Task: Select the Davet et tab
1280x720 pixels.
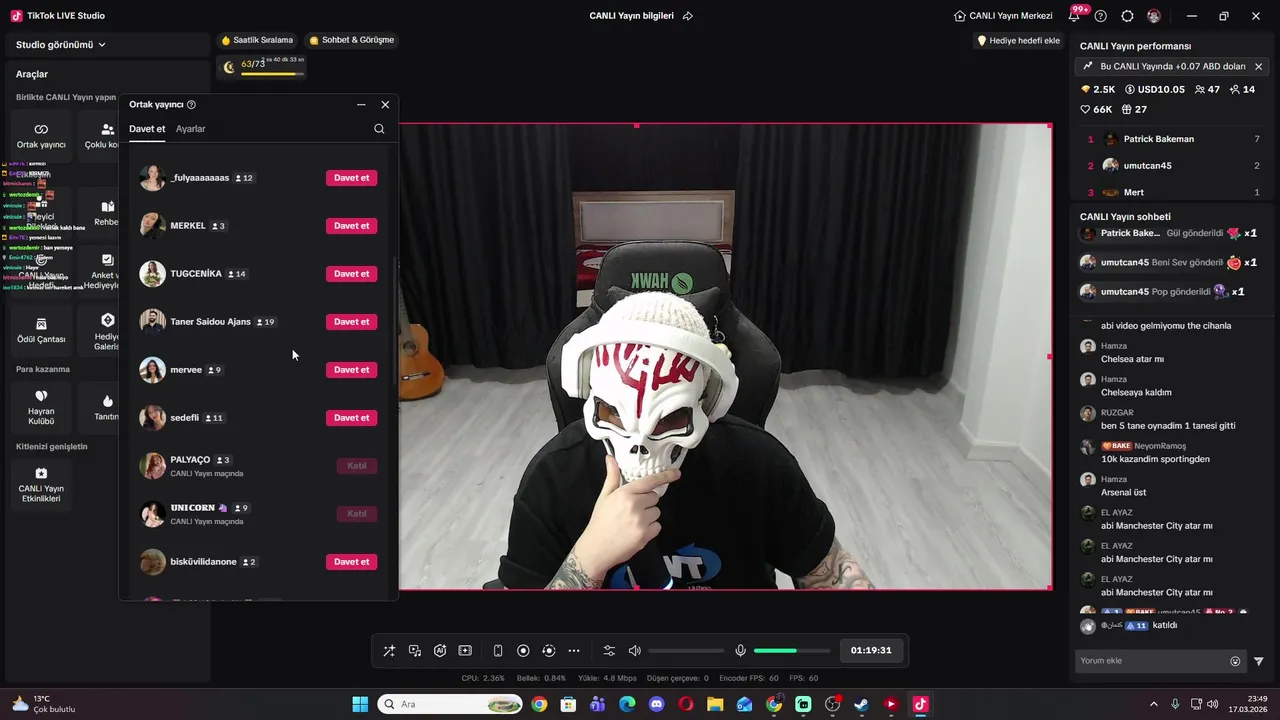Action: 147,129
